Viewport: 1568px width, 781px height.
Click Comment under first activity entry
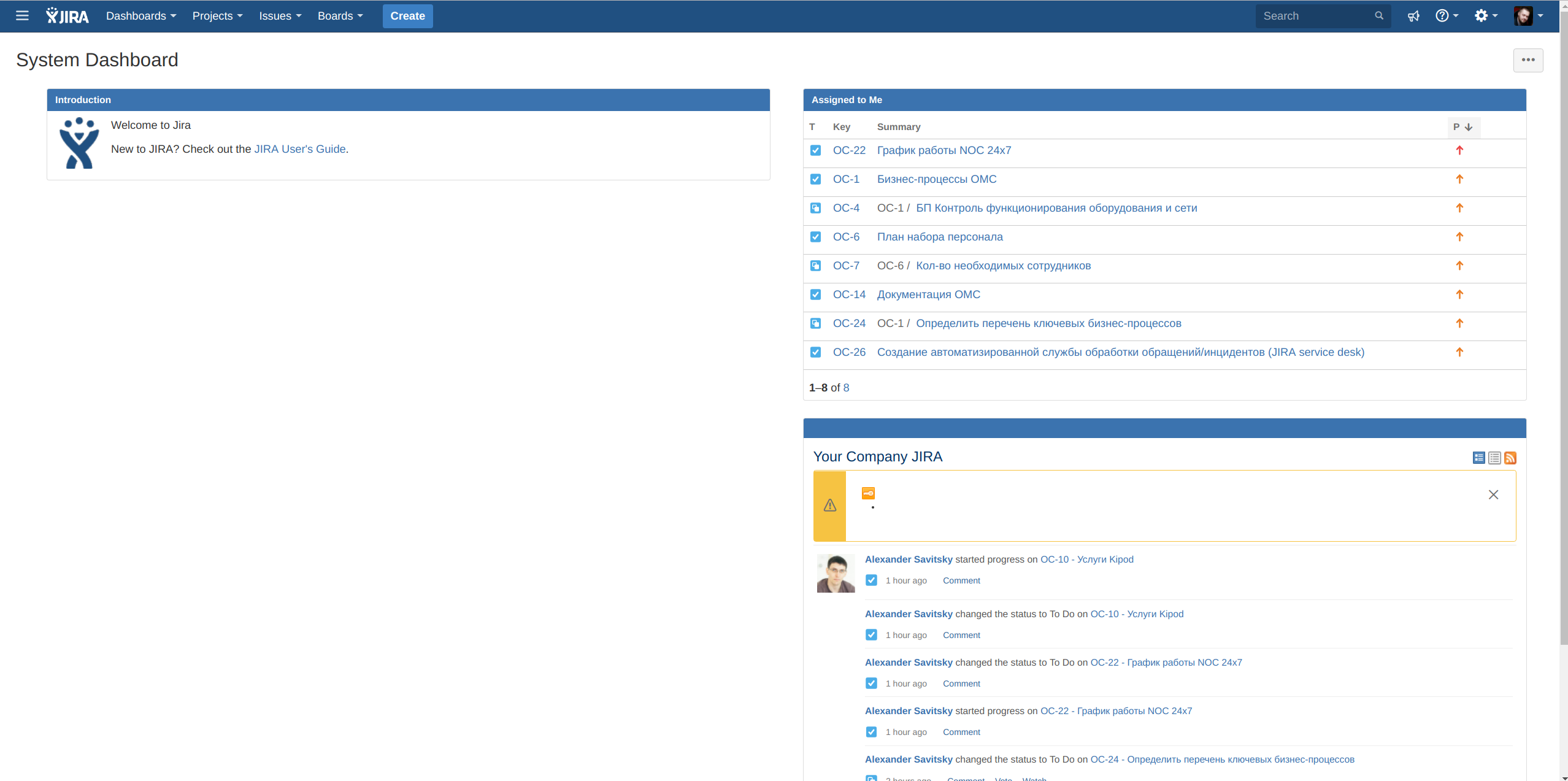click(961, 580)
